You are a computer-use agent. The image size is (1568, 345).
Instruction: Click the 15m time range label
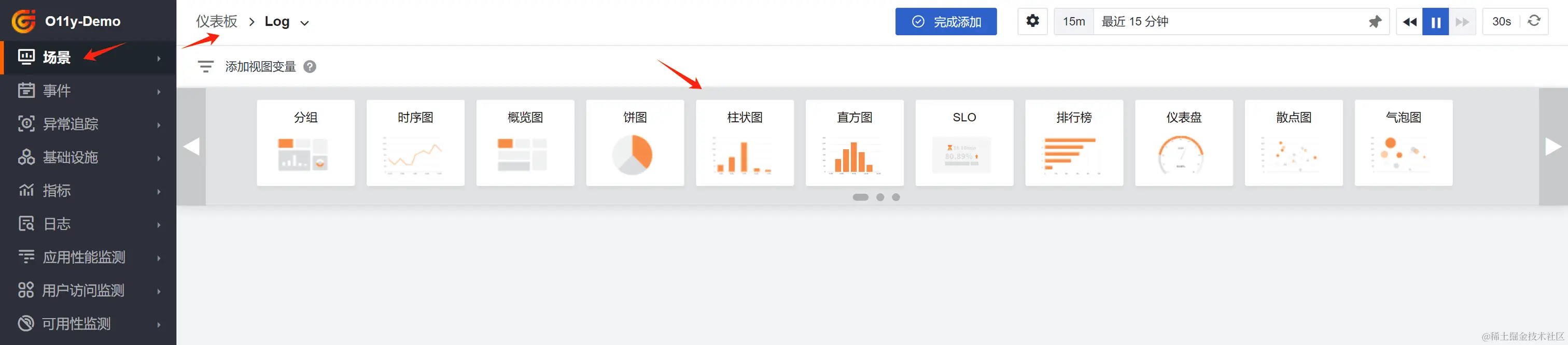click(x=1074, y=21)
